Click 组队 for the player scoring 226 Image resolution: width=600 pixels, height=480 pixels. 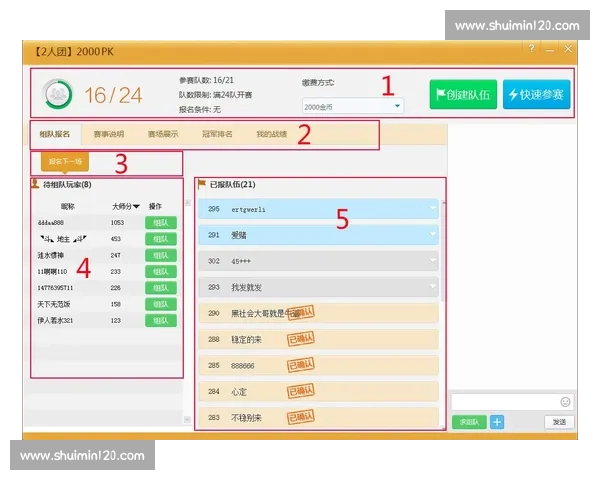[161, 288]
